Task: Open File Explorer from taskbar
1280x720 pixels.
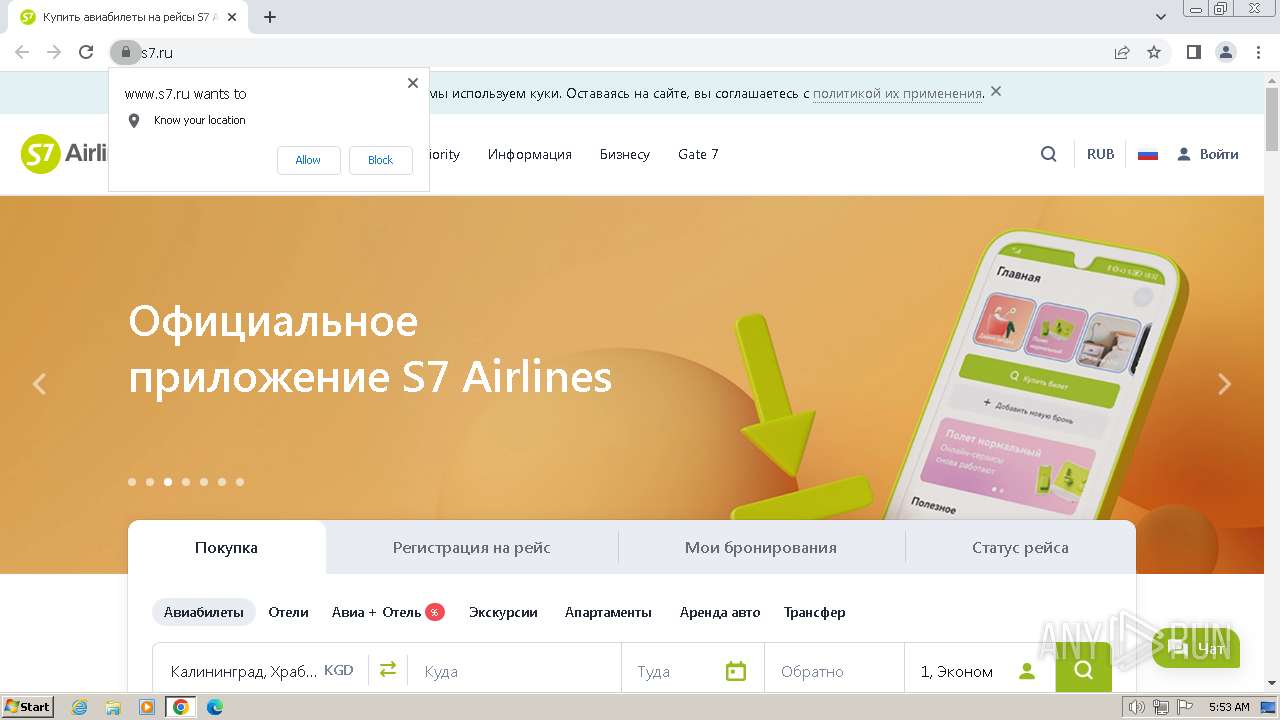Action: point(113,707)
